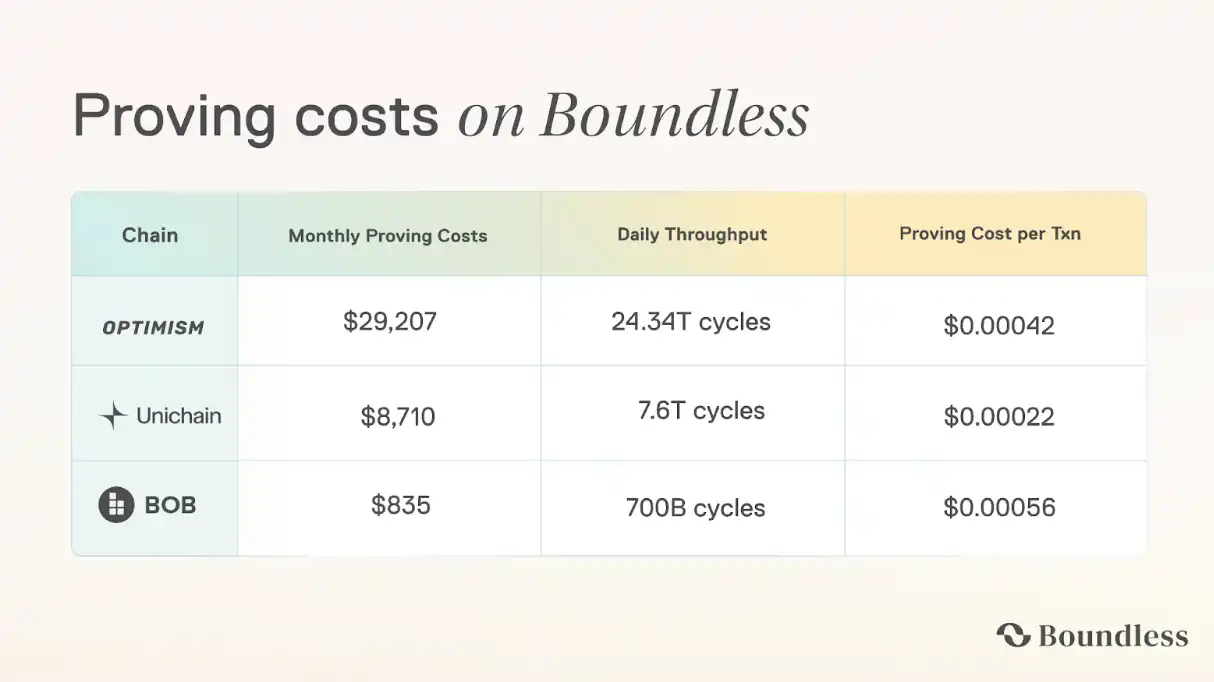
Task: Click the Boundless swirl logo icon
Action: tap(1013, 635)
